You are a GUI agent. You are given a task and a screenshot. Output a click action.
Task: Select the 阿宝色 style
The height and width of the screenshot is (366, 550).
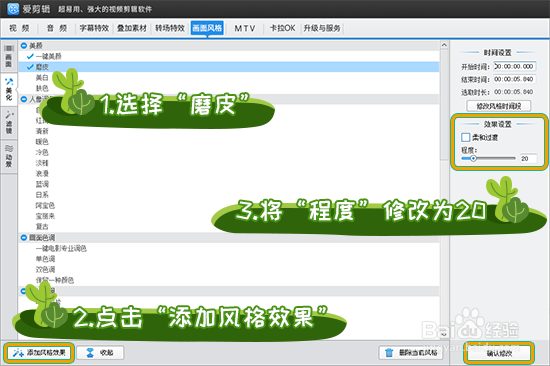click(x=45, y=205)
